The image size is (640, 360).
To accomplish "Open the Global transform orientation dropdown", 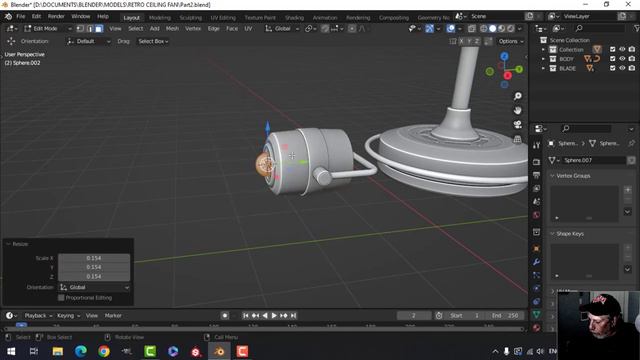I will (282, 29).
